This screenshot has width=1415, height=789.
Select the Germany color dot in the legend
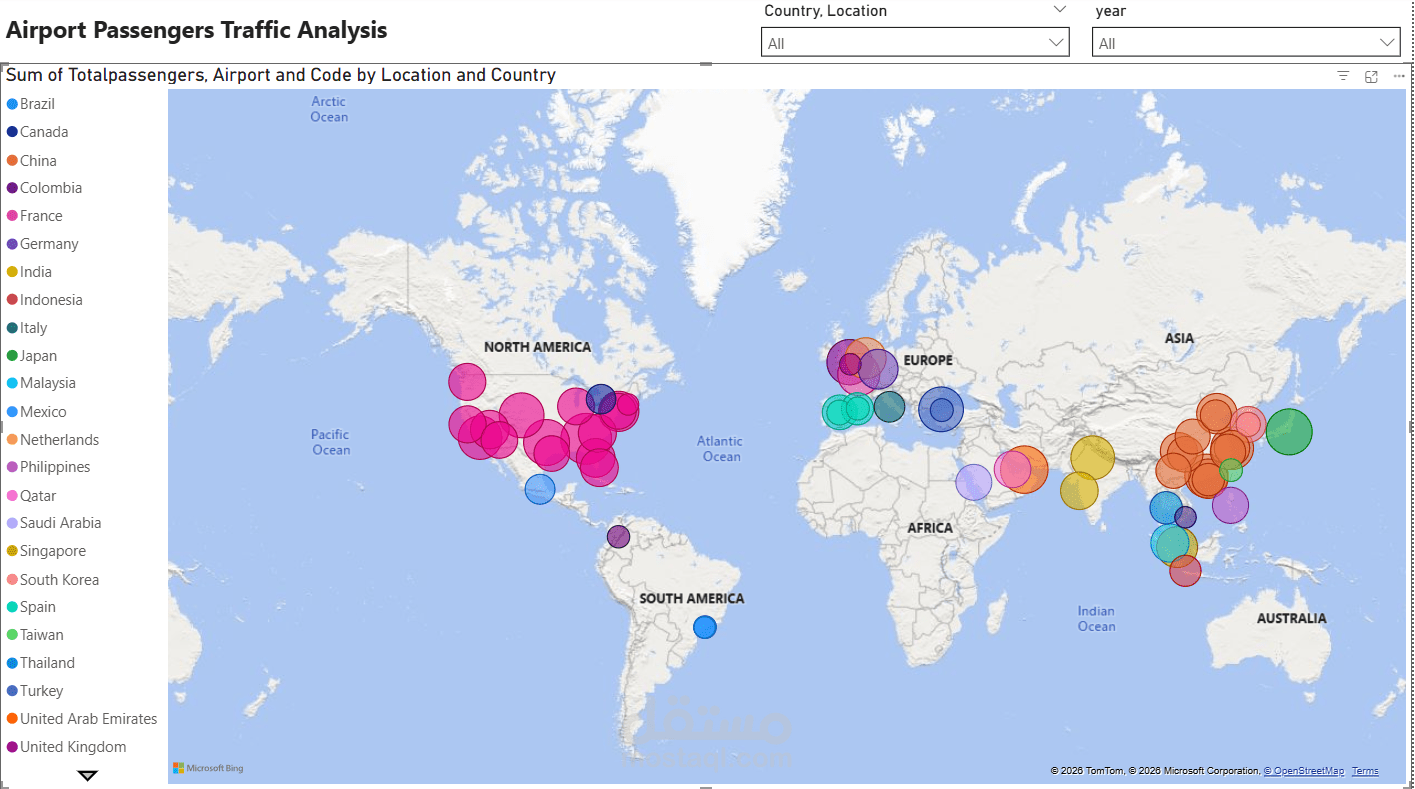click(x=12, y=243)
